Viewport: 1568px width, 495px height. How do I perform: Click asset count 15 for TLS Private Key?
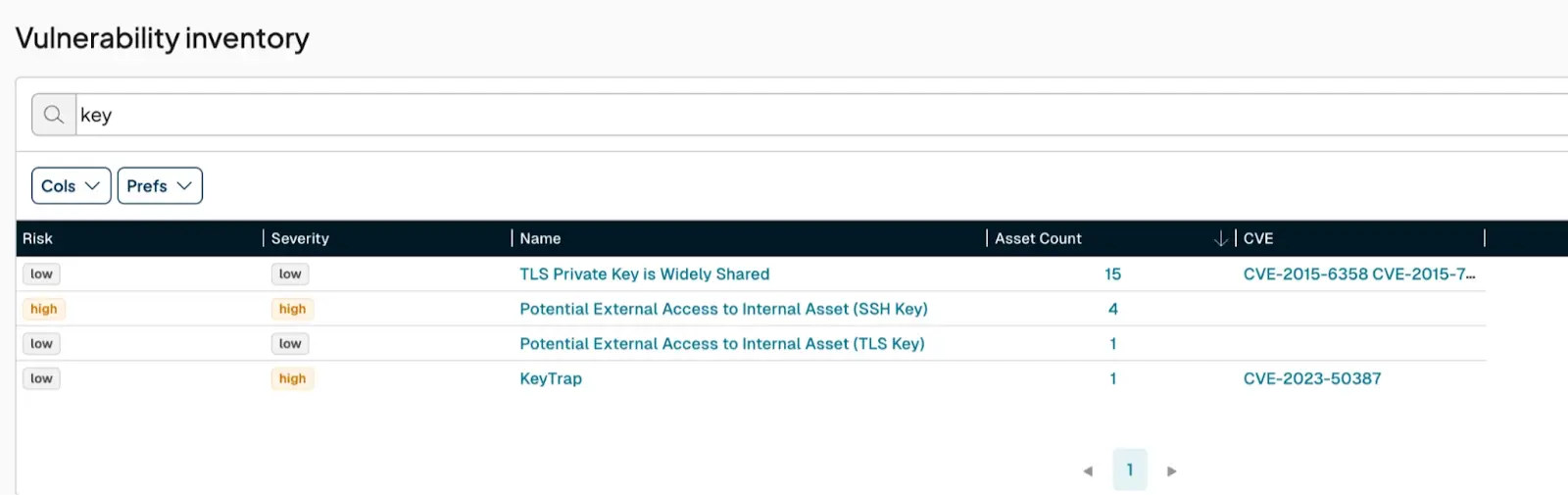pyautogui.click(x=1112, y=274)
